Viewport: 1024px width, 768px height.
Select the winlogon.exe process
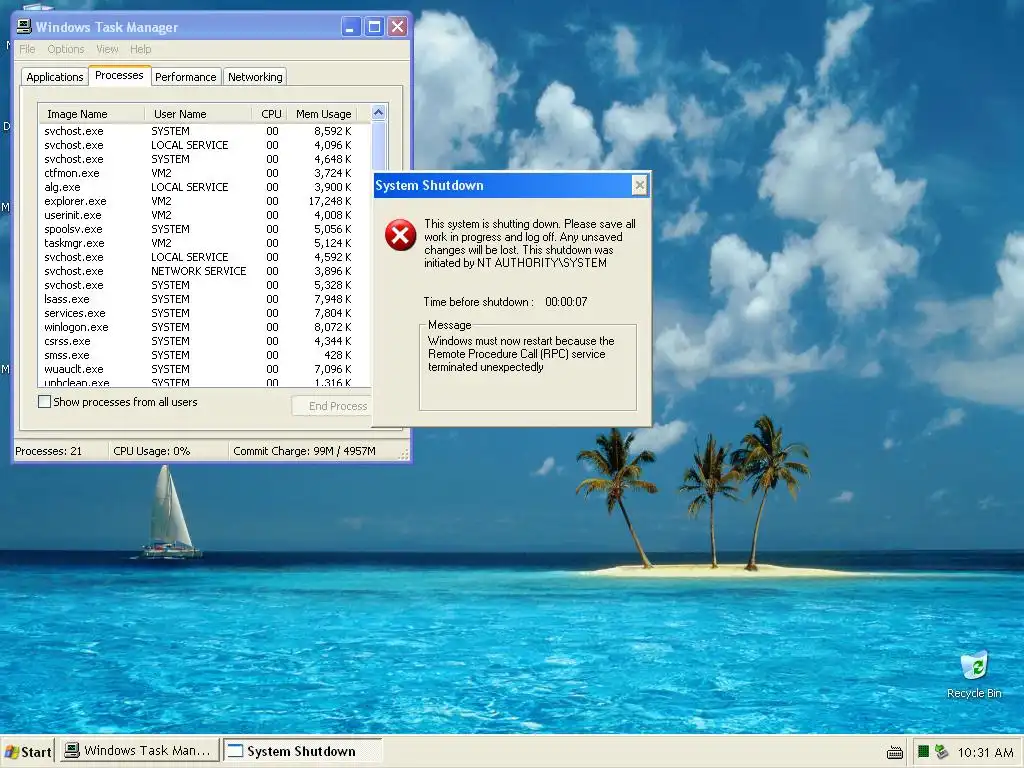pyautogui.click(x=204, y=327)
